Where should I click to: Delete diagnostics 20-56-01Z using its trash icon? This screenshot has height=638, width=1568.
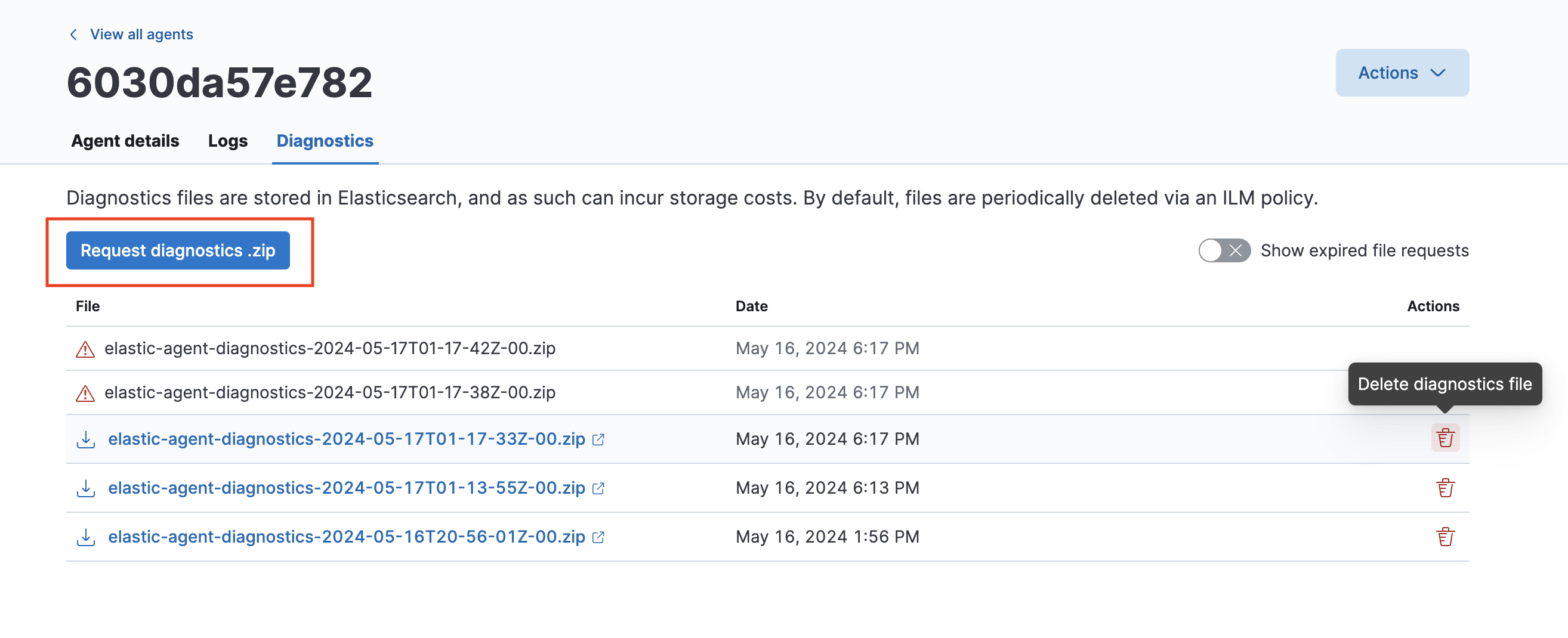pos(1445,537)
